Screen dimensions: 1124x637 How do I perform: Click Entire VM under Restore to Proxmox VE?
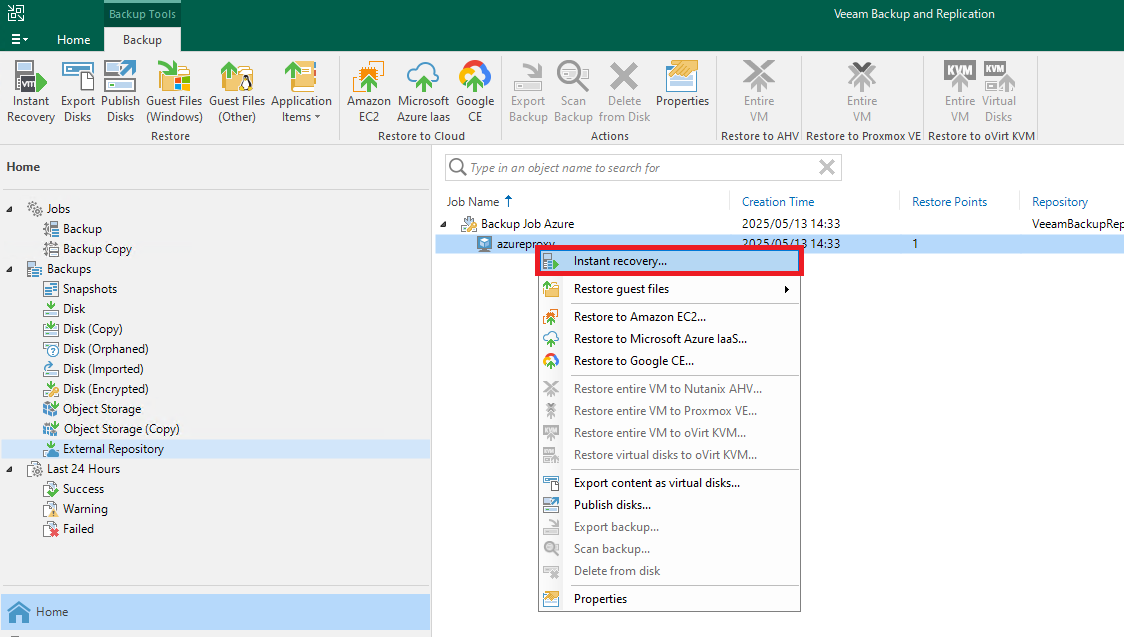[862, 92]
